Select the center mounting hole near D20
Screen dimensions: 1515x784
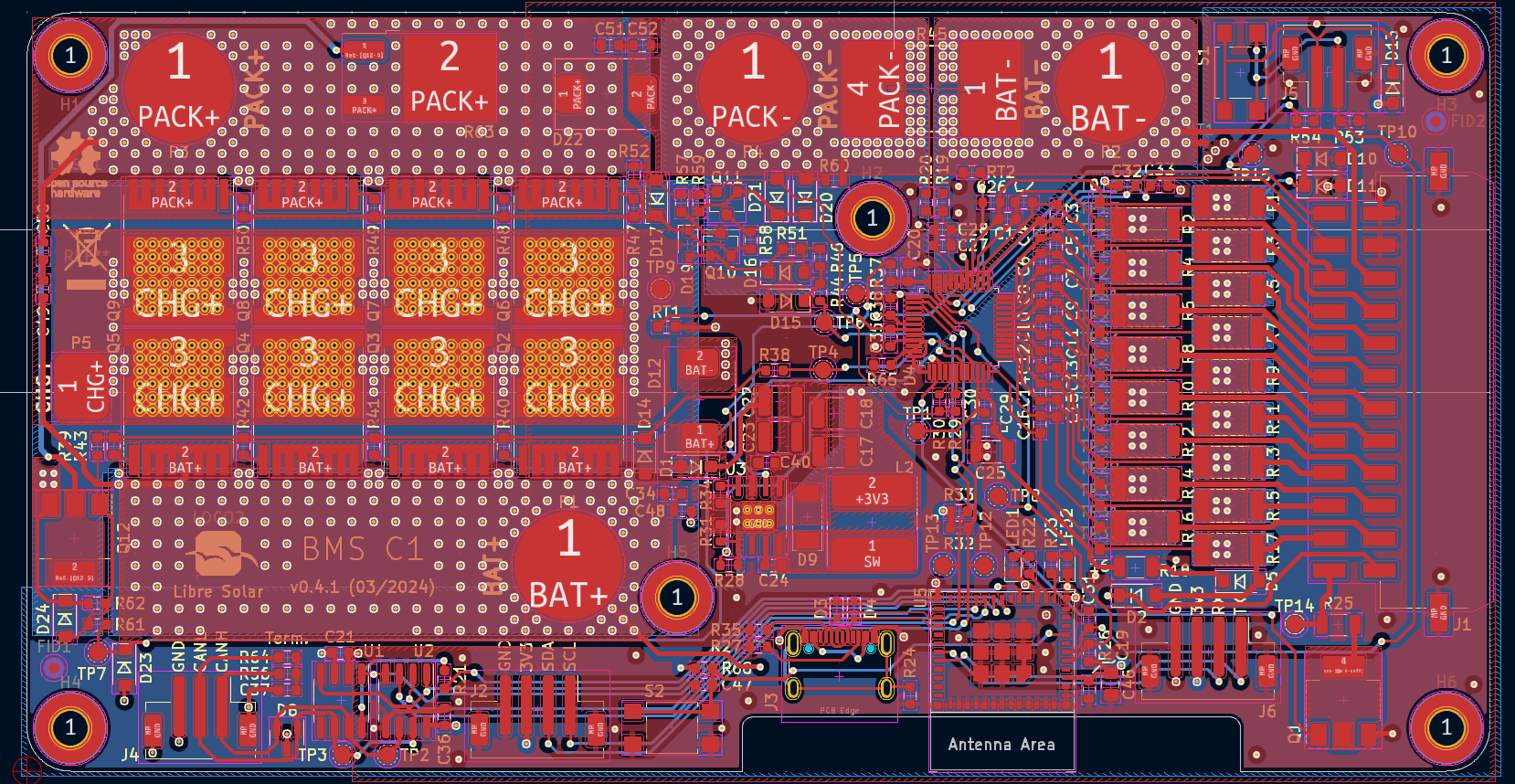[871, 217]
